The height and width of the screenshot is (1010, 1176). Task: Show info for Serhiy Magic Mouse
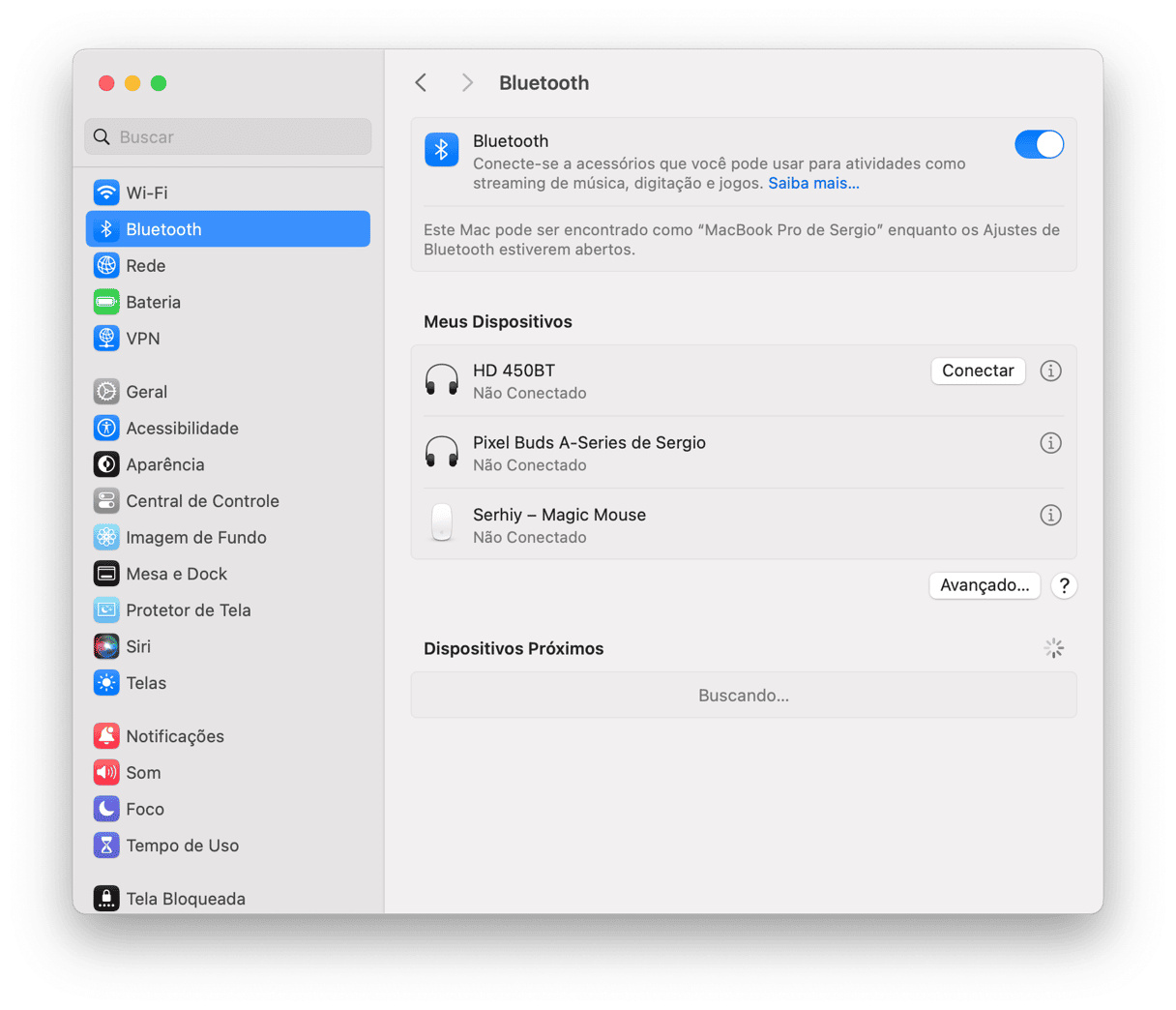click(1050, 515)
